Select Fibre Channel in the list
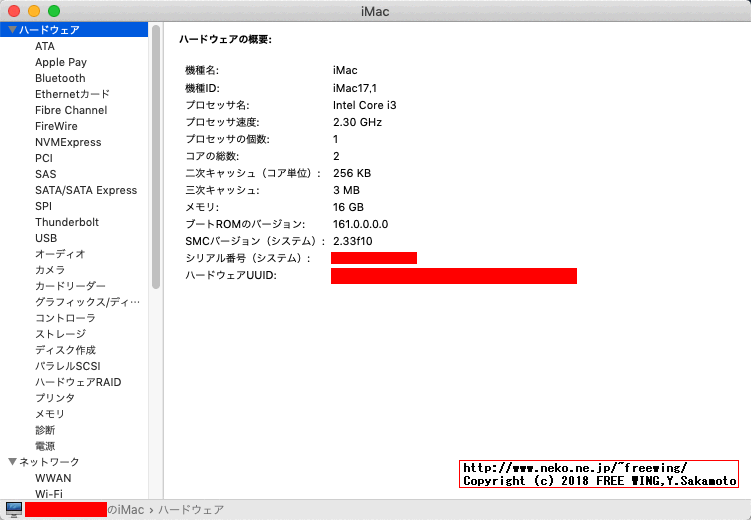751x520 pixels. click(71, 110)
